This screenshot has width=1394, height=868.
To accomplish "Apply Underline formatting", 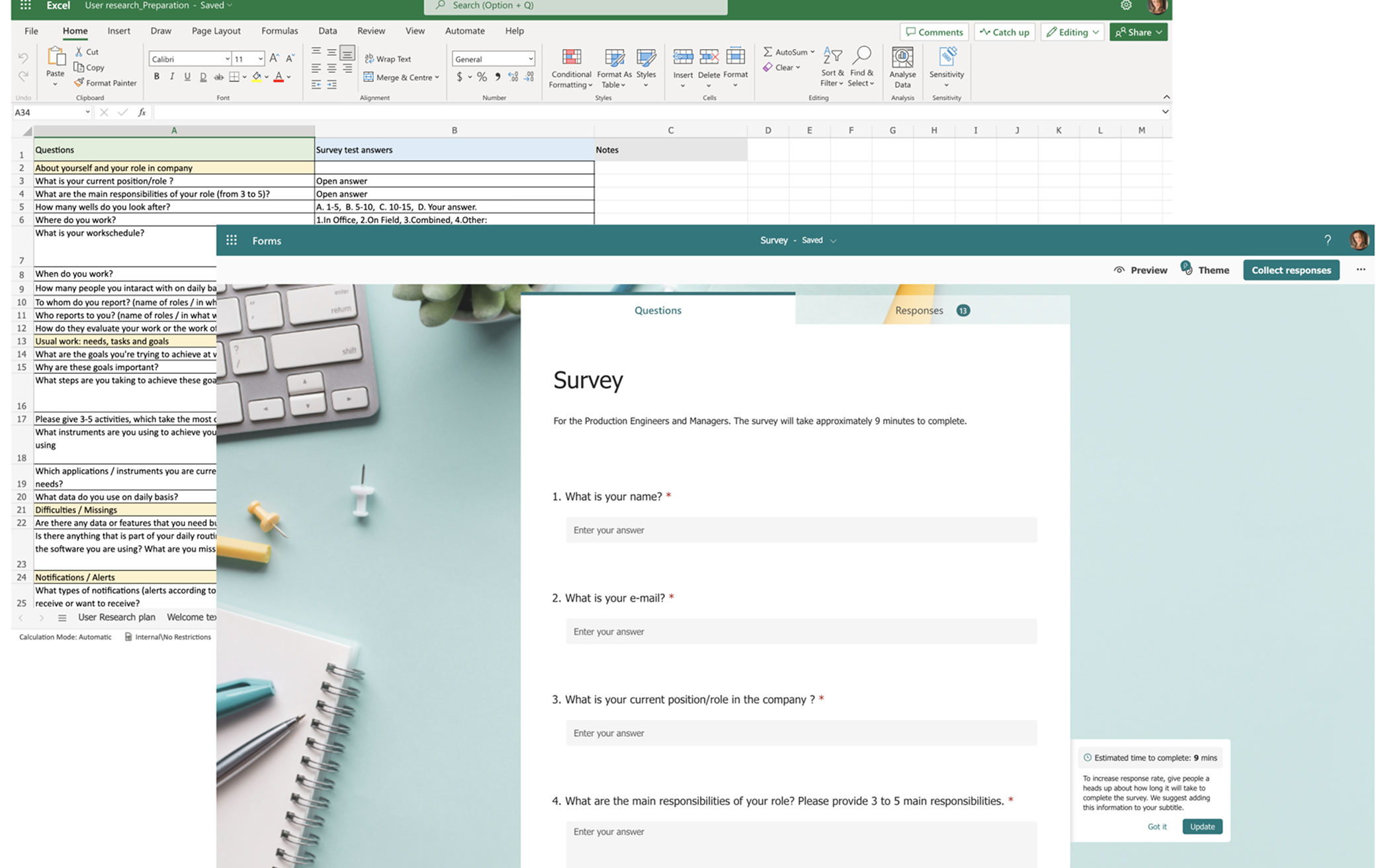I will tap(187, 77).
